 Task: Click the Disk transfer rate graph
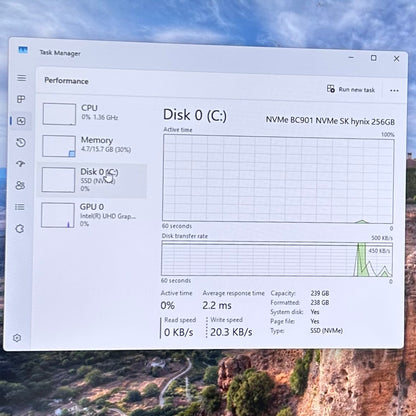pos(277,259)
